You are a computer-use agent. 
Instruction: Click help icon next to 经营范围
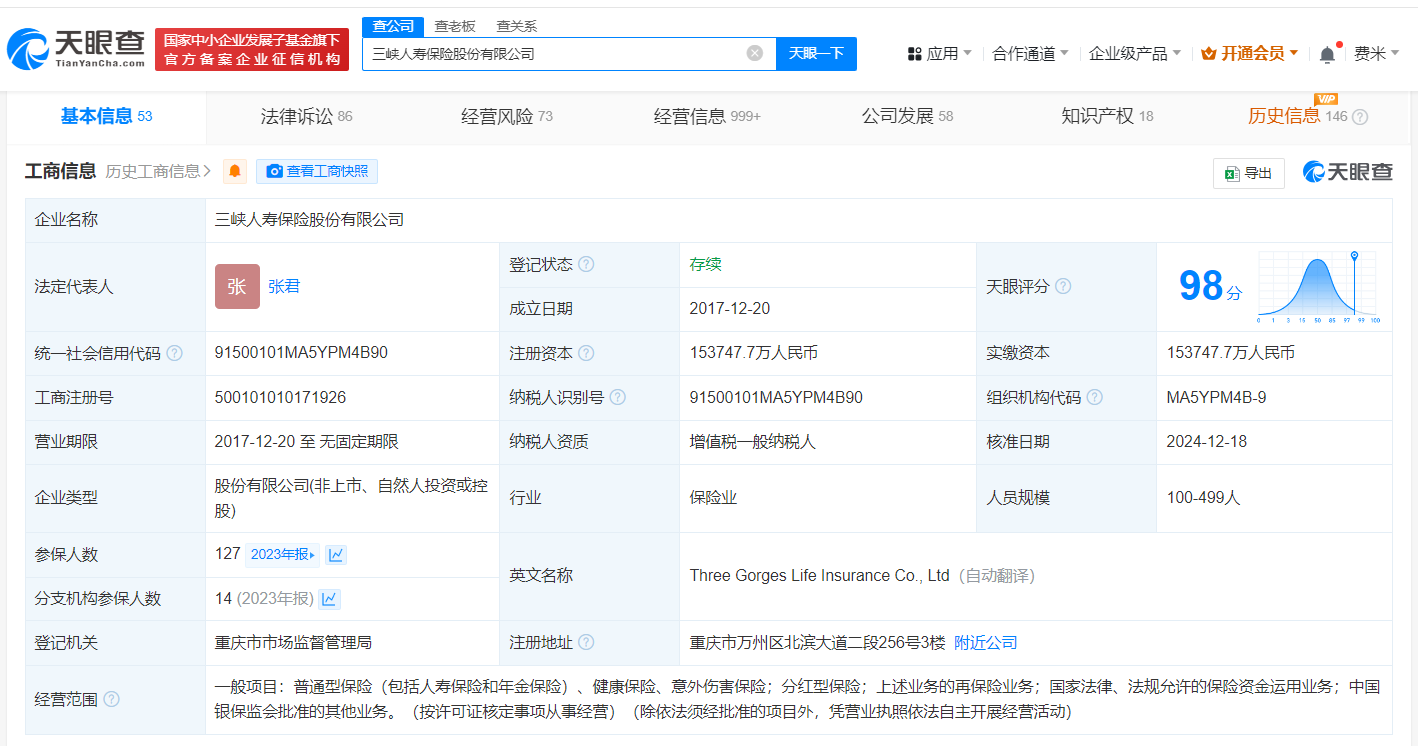click(111, 699)
